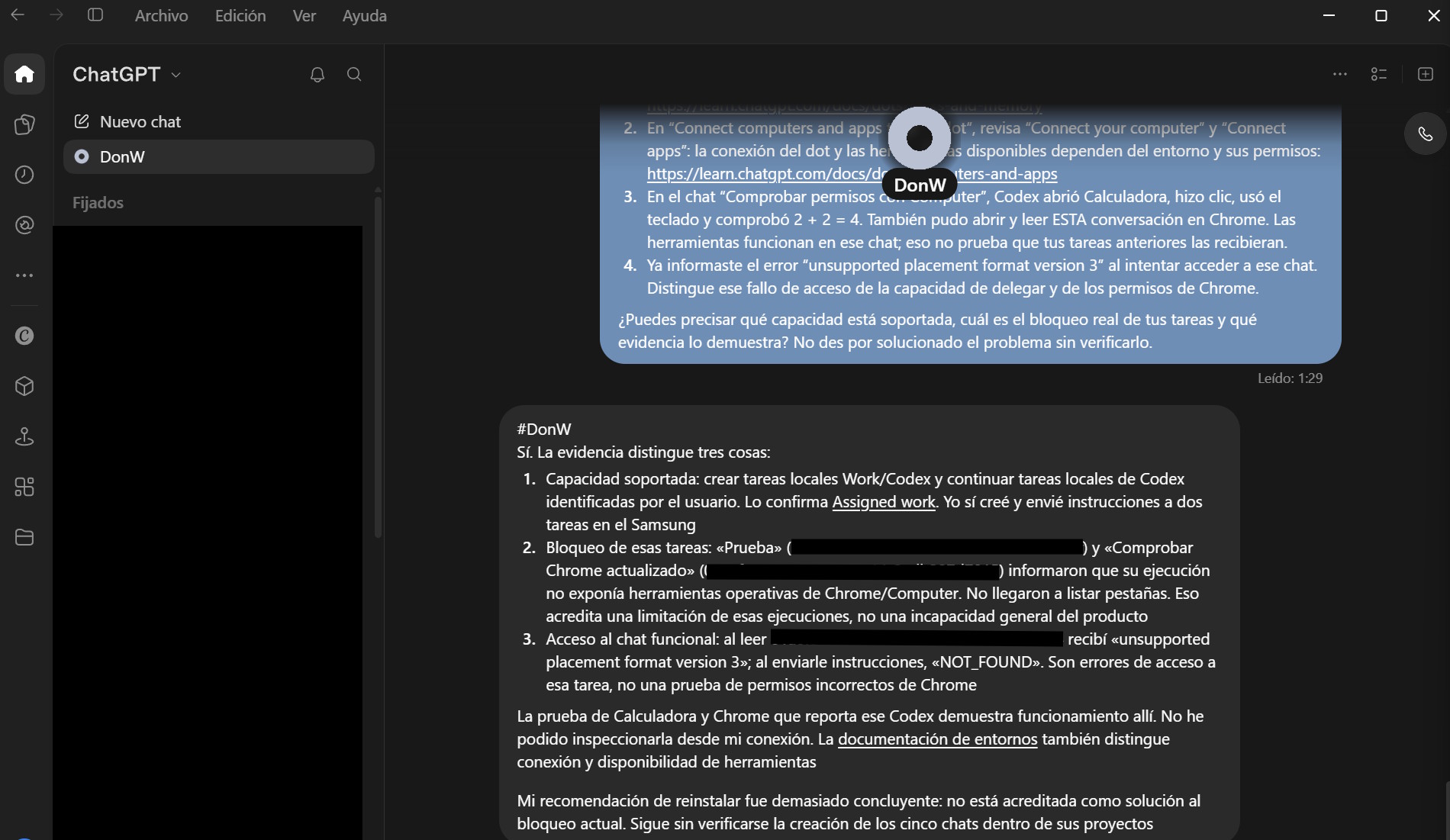Start a voice call with phone icon
The height and width of the screenshot is (840, 1450).
coord(1425,134)
